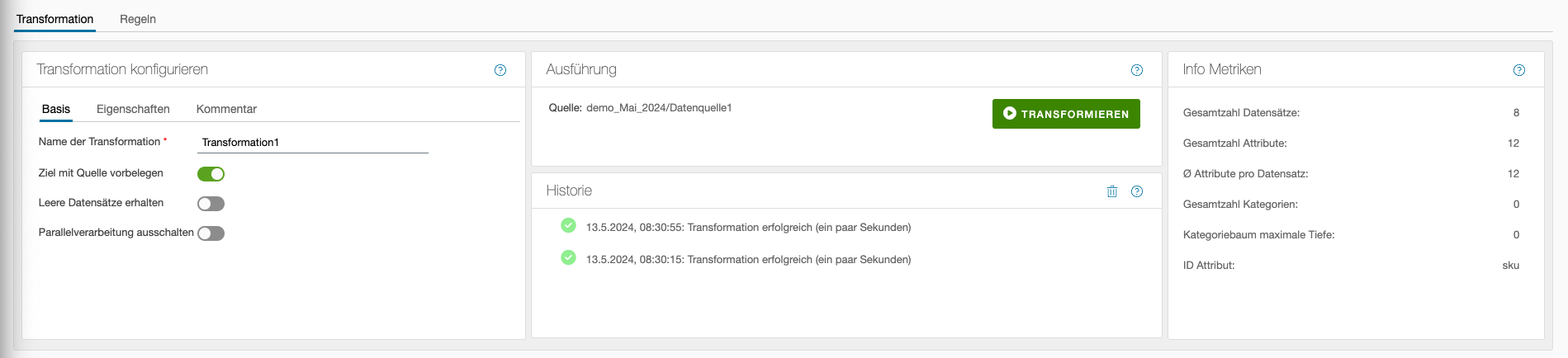Open help icon in Ausführung panel
Image resolution: width=1568 pixels, height=358 pixels.
pyautogui.click(x=1137, y=70)
